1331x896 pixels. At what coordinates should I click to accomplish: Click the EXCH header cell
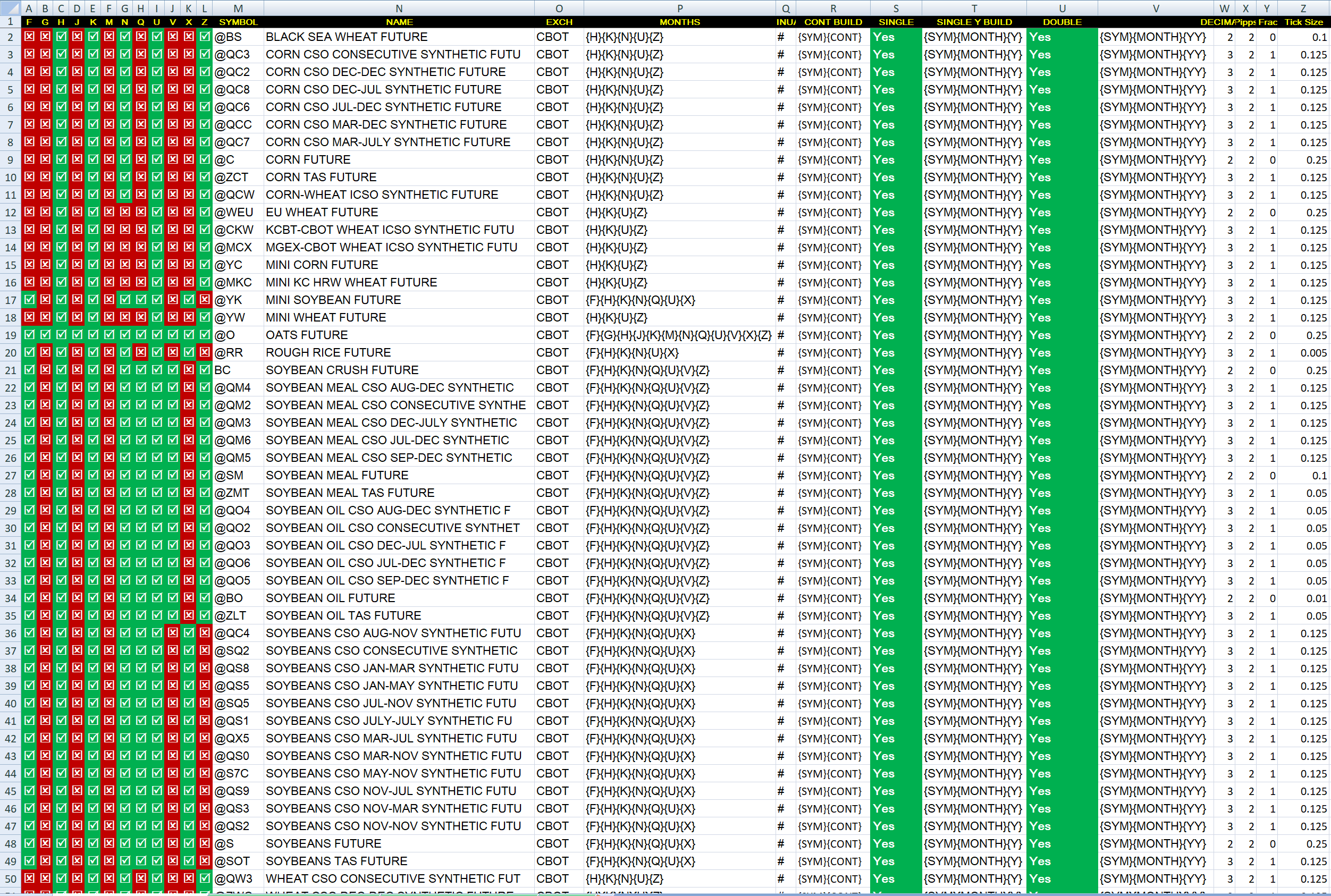pyautogui.click(x=559, y=22)
